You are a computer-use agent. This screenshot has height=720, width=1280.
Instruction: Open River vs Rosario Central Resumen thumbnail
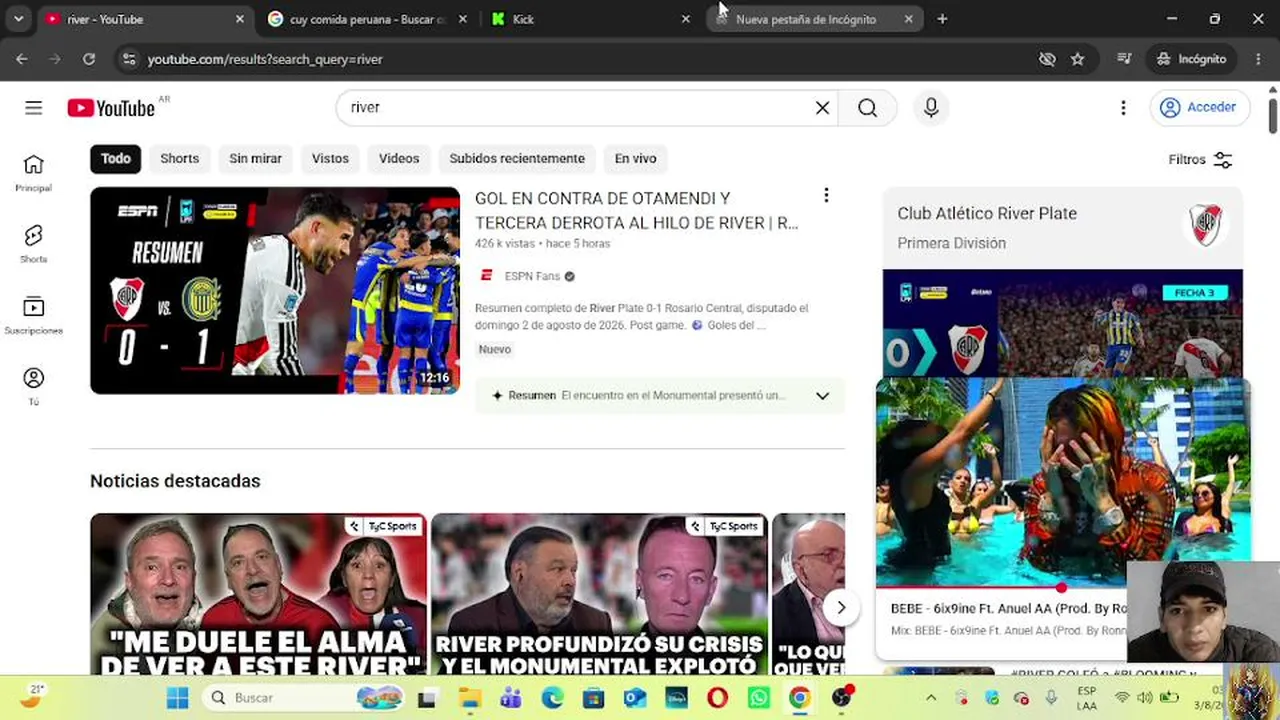(275, 291)
